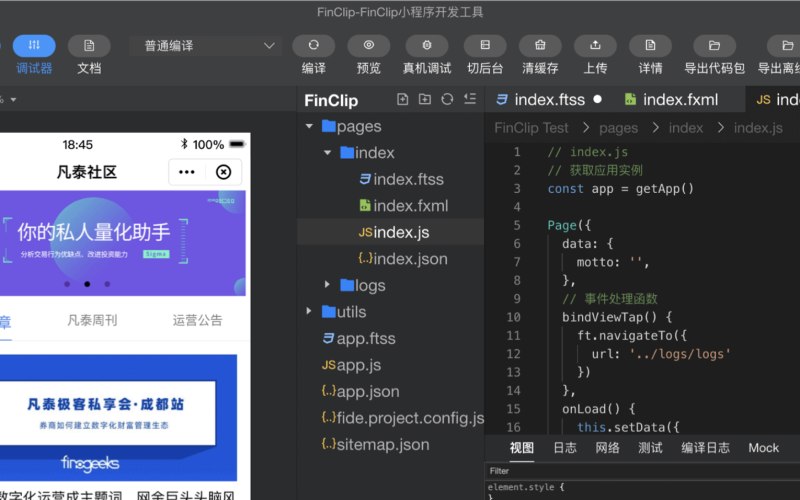Toggle the 调试器 debugger button
Image resolution: width=800 pixels, height=500 pixels.
(x=34, y=46)
